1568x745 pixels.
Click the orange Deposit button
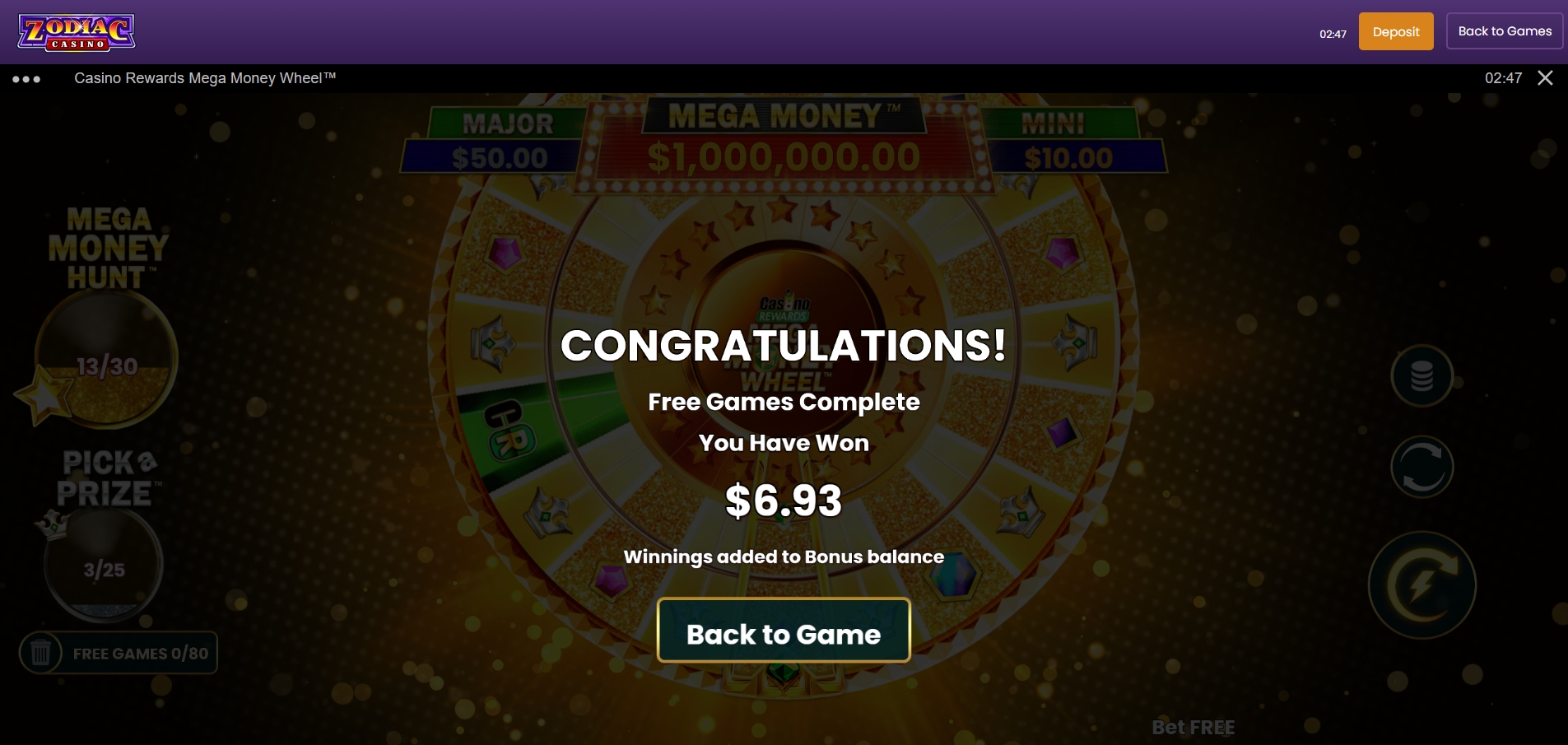point(1396,31)
